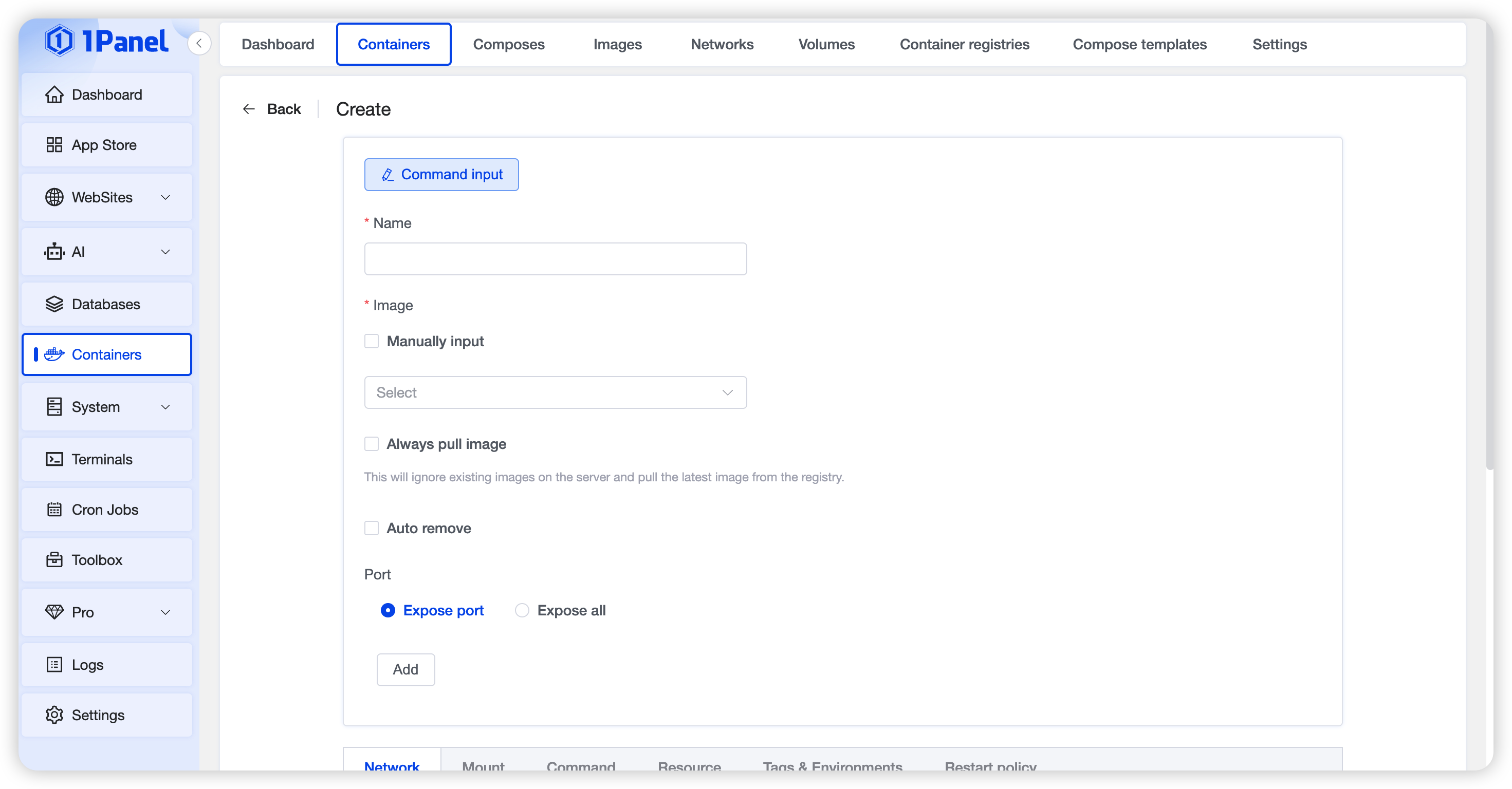Viewport: 1512px width, 789px height.
Task: Click the 1Panel logo icon
Action: (59, 41)
